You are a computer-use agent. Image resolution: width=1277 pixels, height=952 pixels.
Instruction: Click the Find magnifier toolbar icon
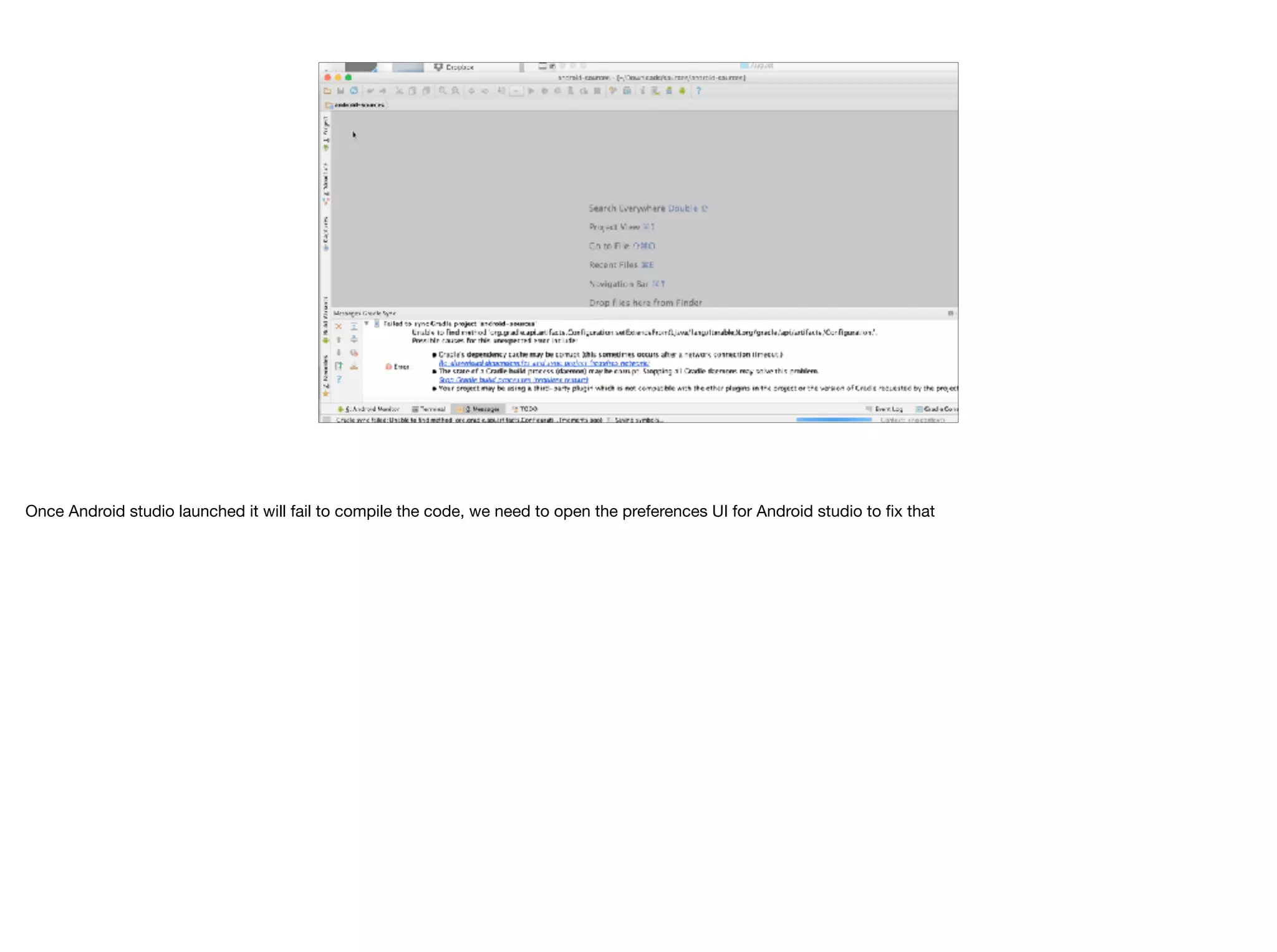442,91
